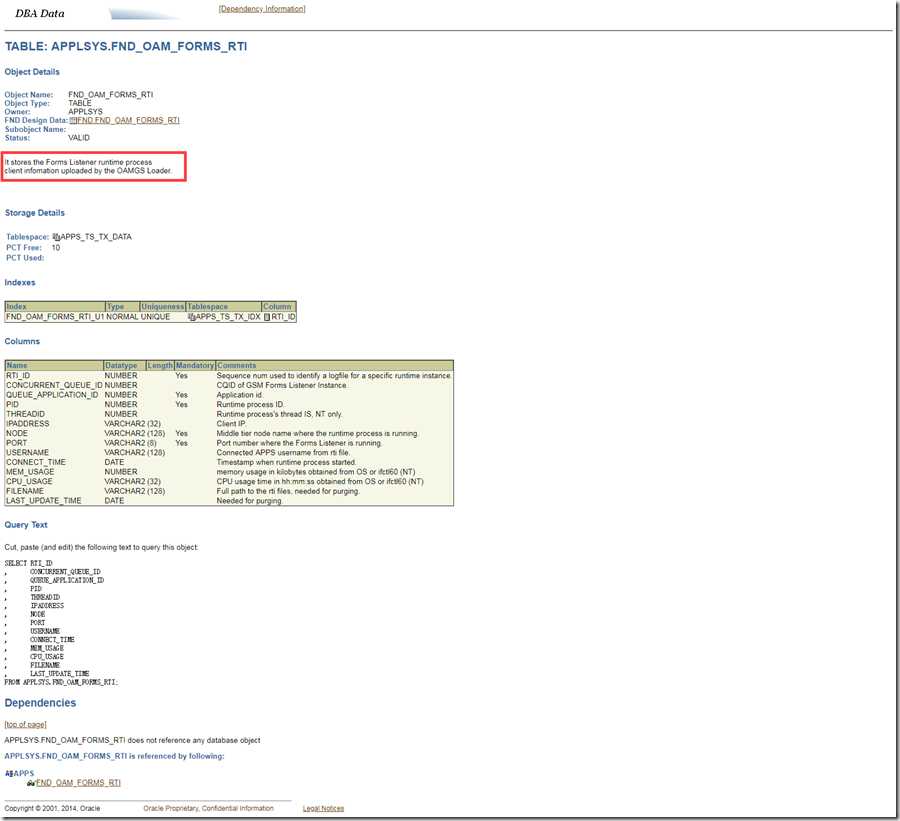
Task: Click the APPS schema name in Dependencies
Action: [24, 773]
